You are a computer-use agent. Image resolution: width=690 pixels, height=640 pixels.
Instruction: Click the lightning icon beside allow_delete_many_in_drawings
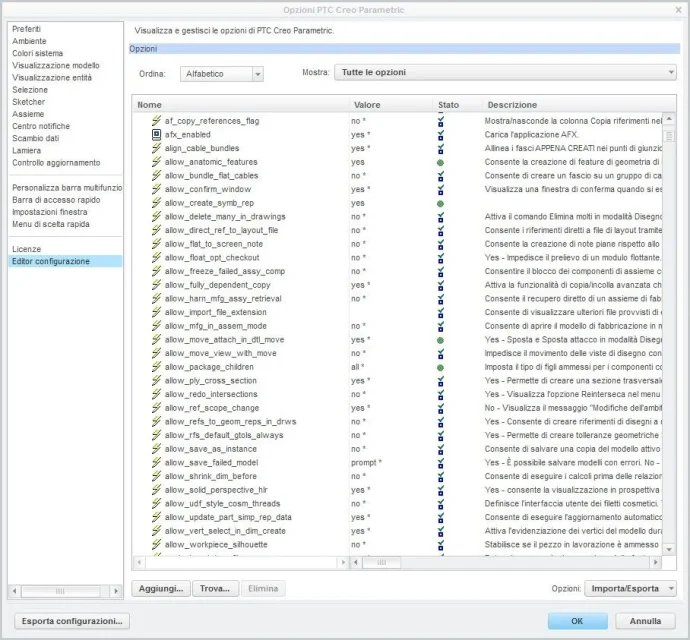[156, 216]
